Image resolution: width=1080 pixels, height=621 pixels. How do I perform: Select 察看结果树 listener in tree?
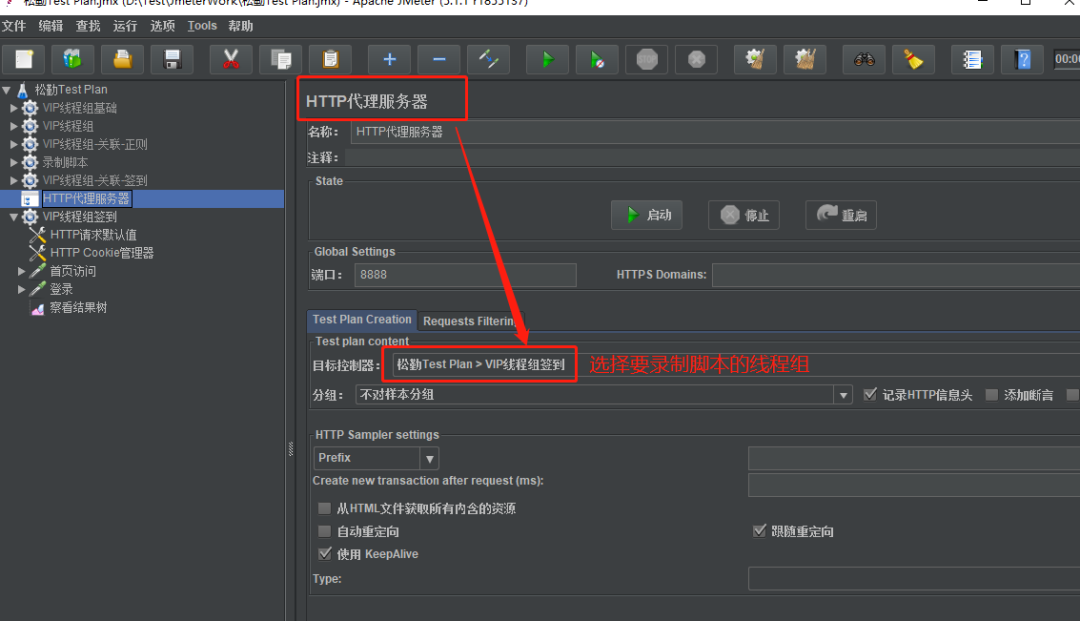78,308
